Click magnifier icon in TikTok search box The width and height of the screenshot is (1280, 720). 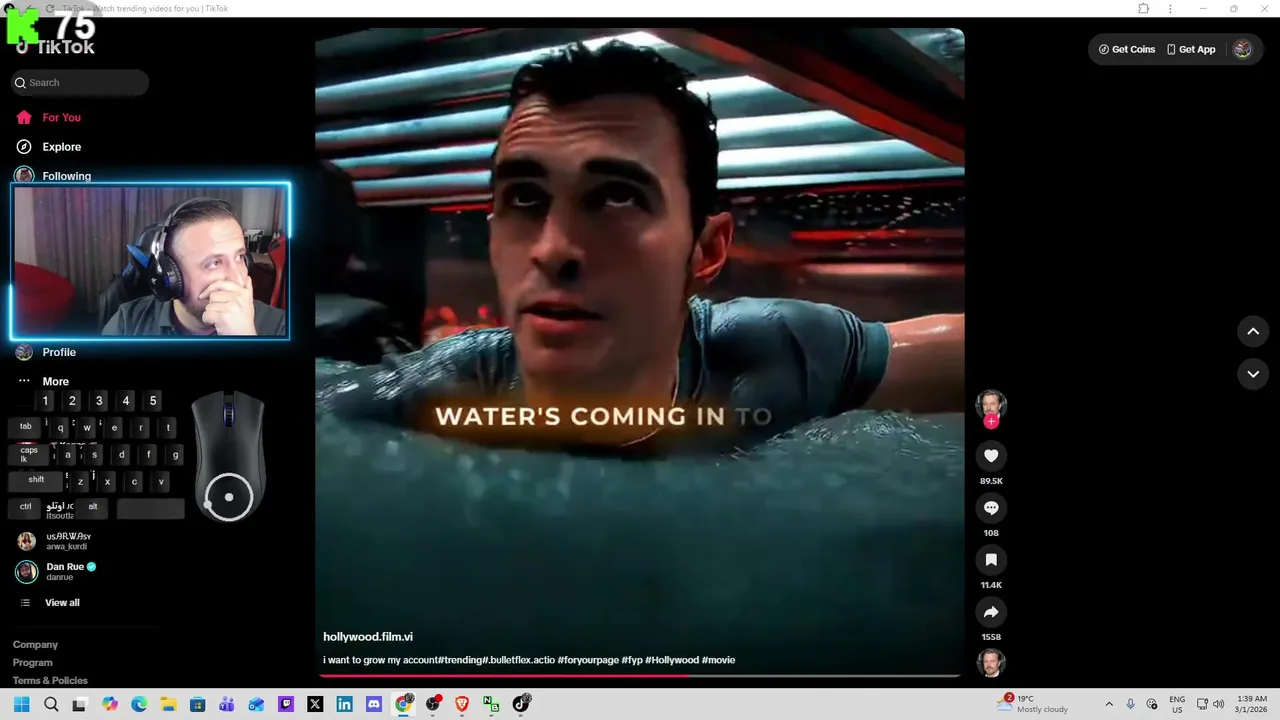[x=20, y=83]
